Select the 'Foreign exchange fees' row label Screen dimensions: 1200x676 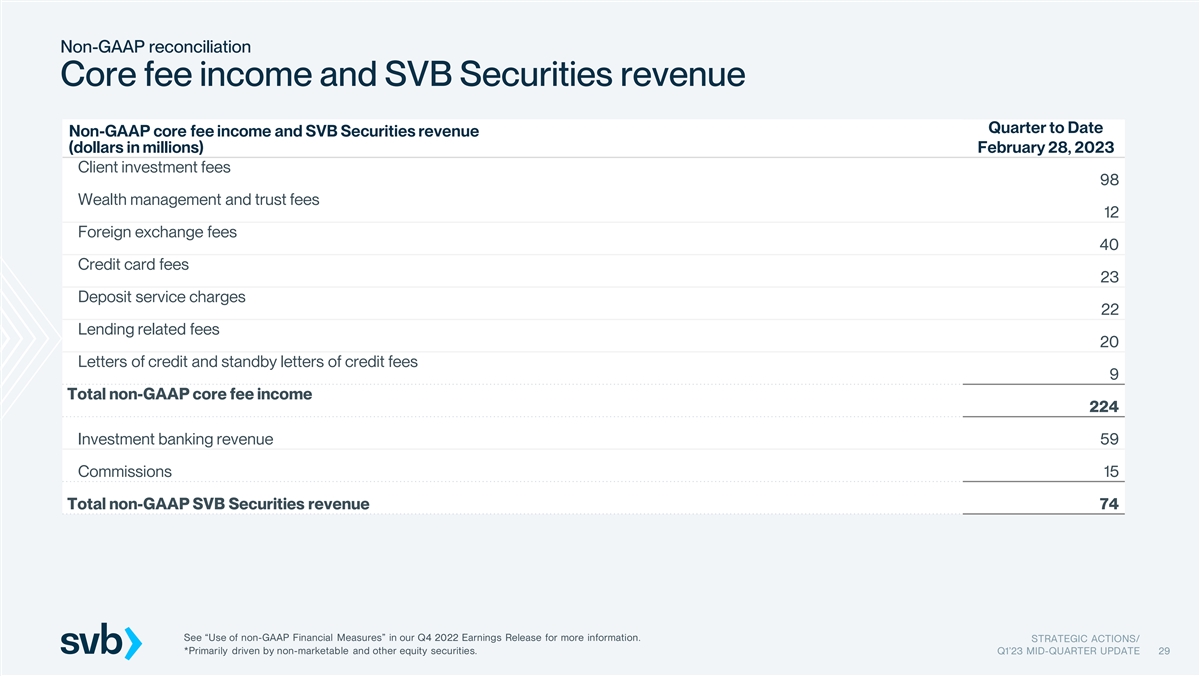[157, 232]
